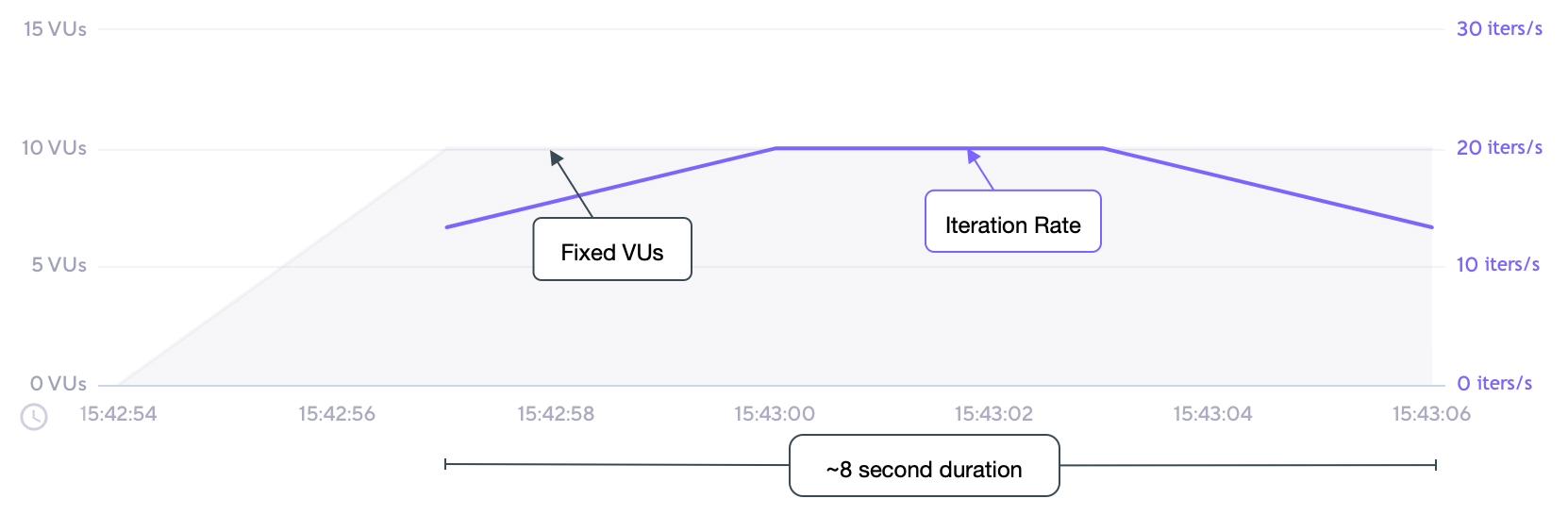Click the clock icon beside the time axis
This screenshot has height=515, width=1568.
pos(34,416)
